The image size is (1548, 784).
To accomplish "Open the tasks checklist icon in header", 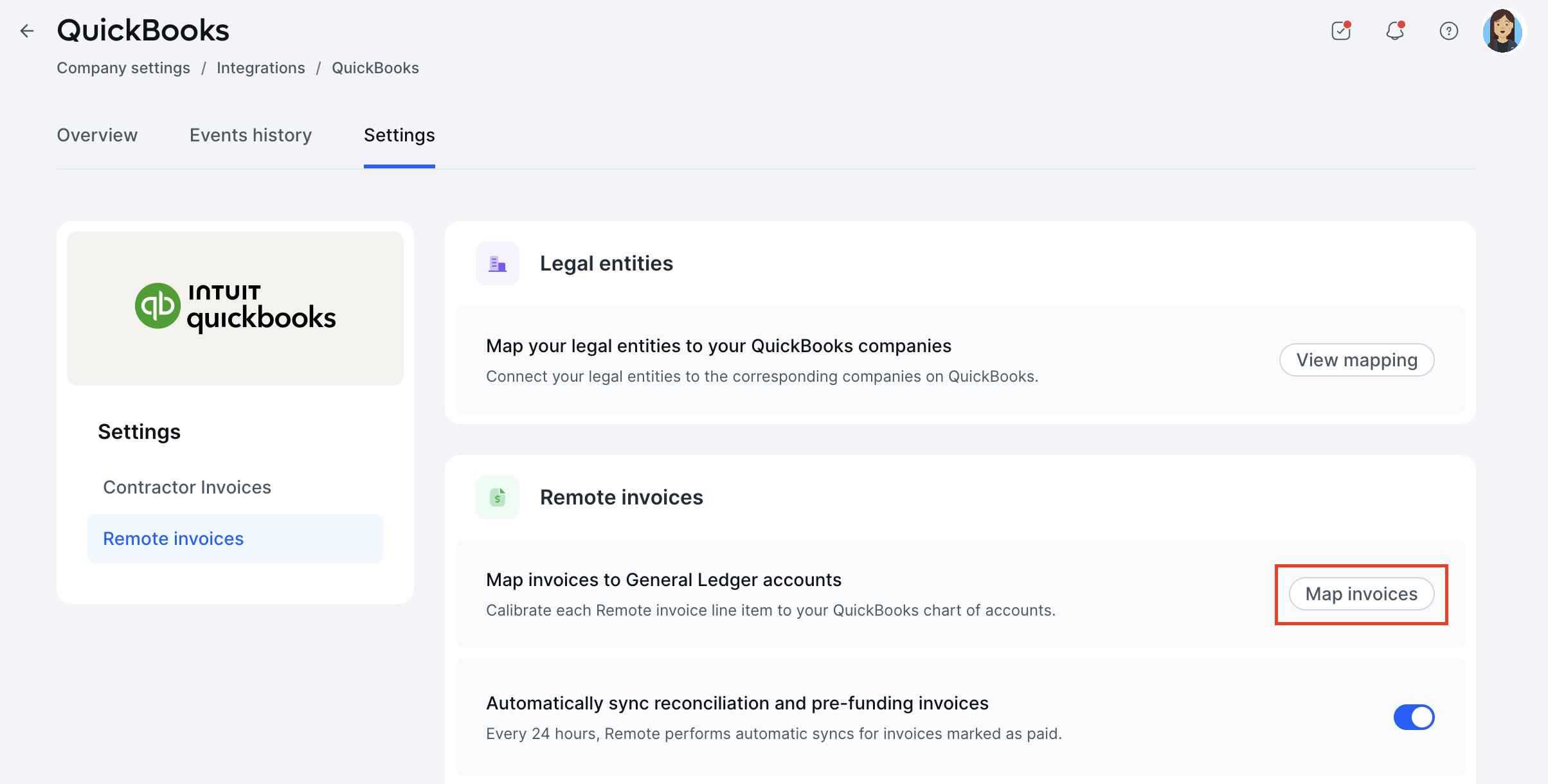I will coord(1341,31).
